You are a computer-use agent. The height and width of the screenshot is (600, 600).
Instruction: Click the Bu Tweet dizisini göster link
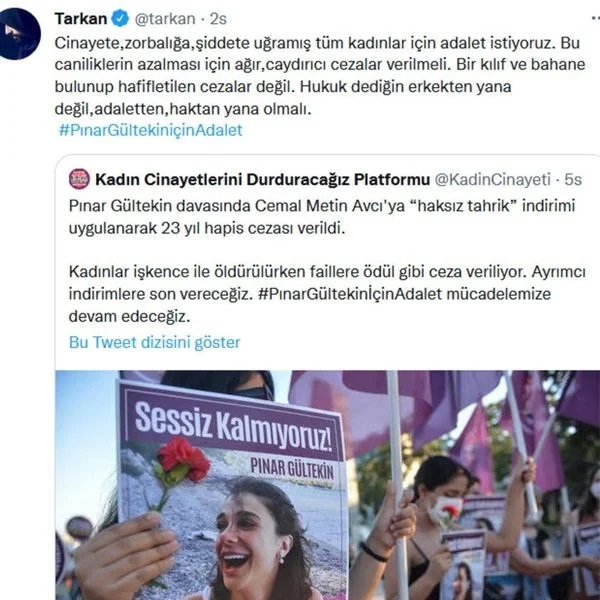tap(155, 342)
